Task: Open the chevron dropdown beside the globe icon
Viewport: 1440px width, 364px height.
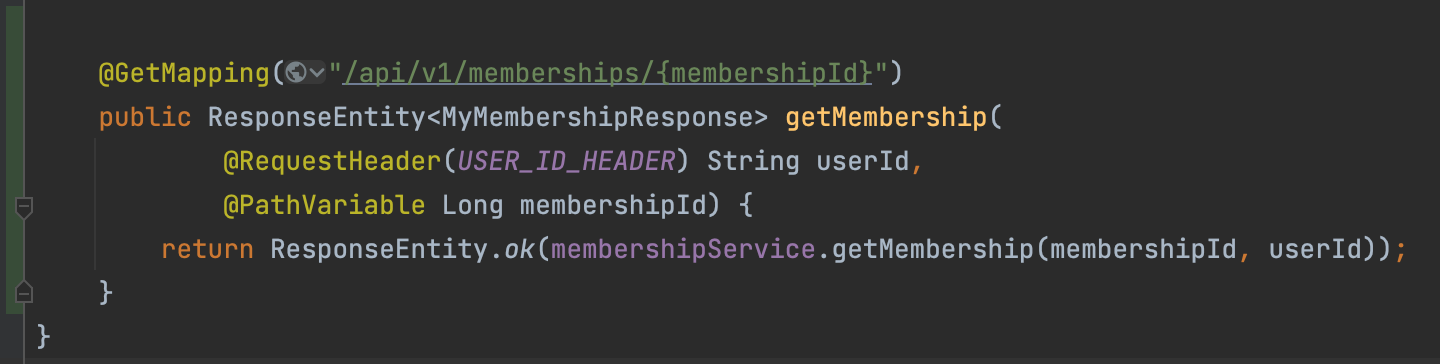Action: click(x=318, y=72)
